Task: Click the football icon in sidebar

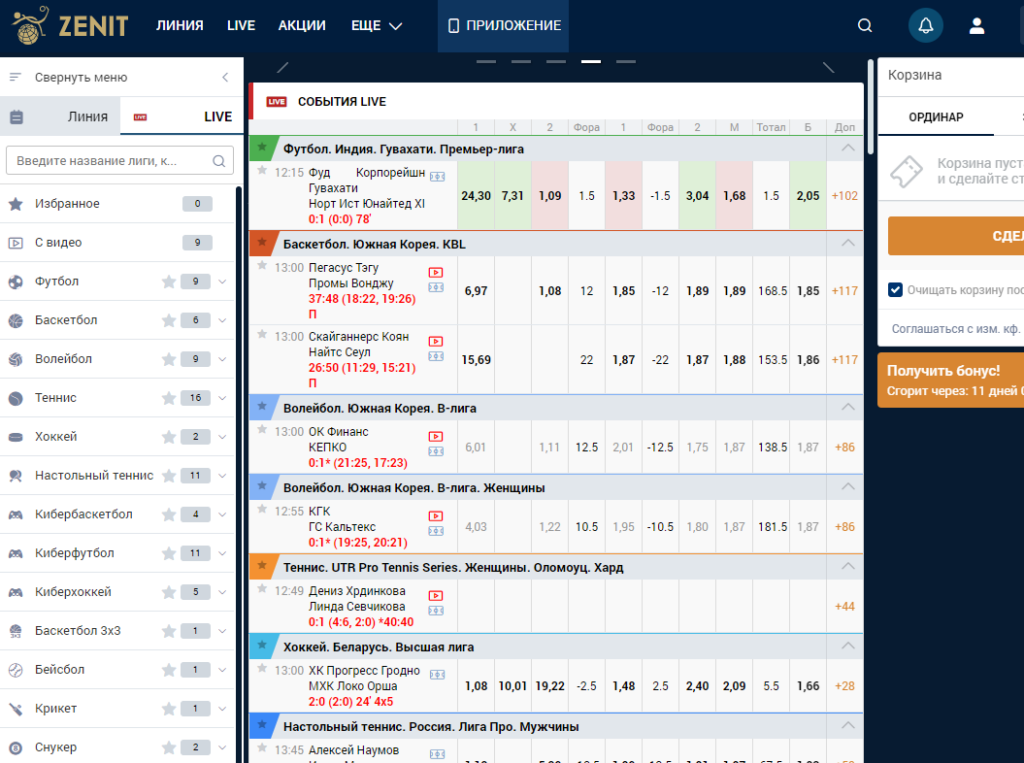Action: (x=16, y=282)
